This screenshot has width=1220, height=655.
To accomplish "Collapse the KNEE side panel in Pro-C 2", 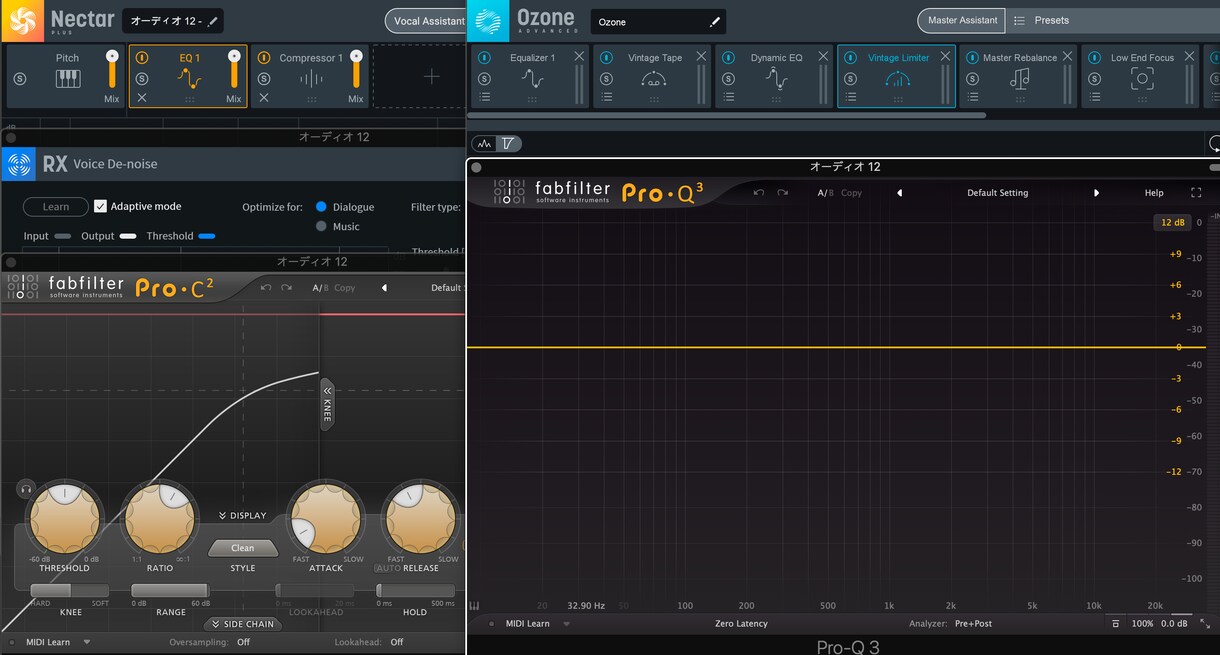I will coord(326,404).
